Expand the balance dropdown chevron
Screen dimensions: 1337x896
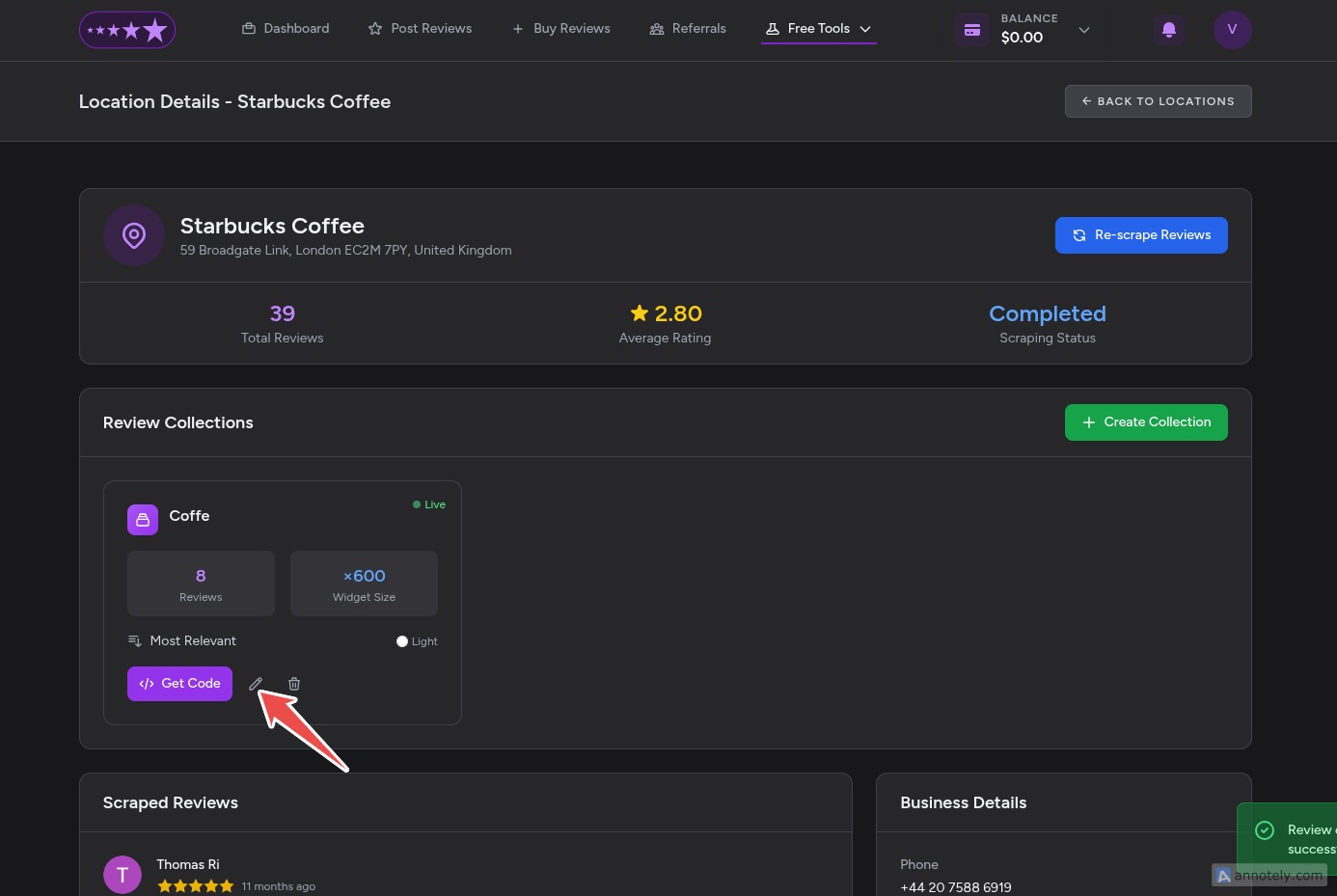pyautogui.click(x=1084, y=30)
